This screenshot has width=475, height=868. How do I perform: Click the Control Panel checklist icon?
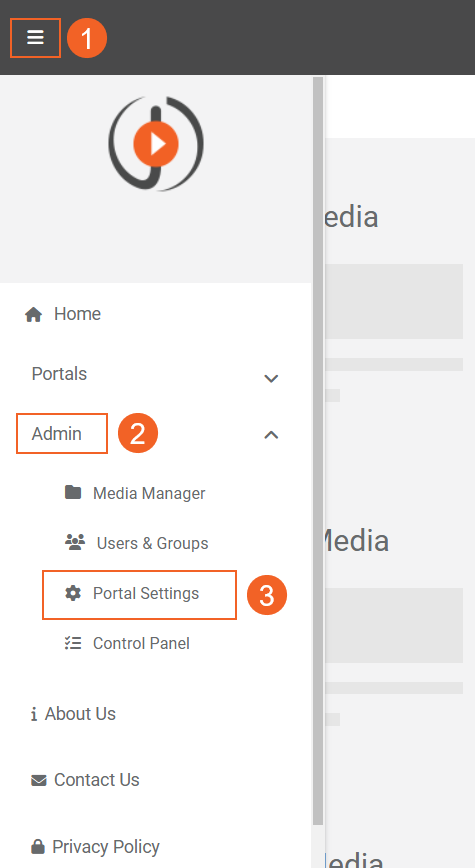pyautogui.click(x=73, y=643)
